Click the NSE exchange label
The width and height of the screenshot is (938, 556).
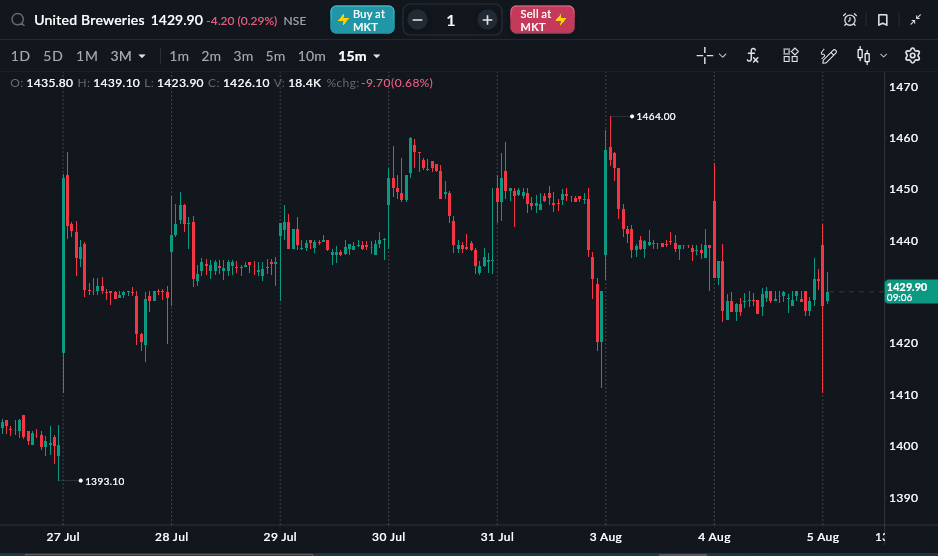(x=295, y=21)
